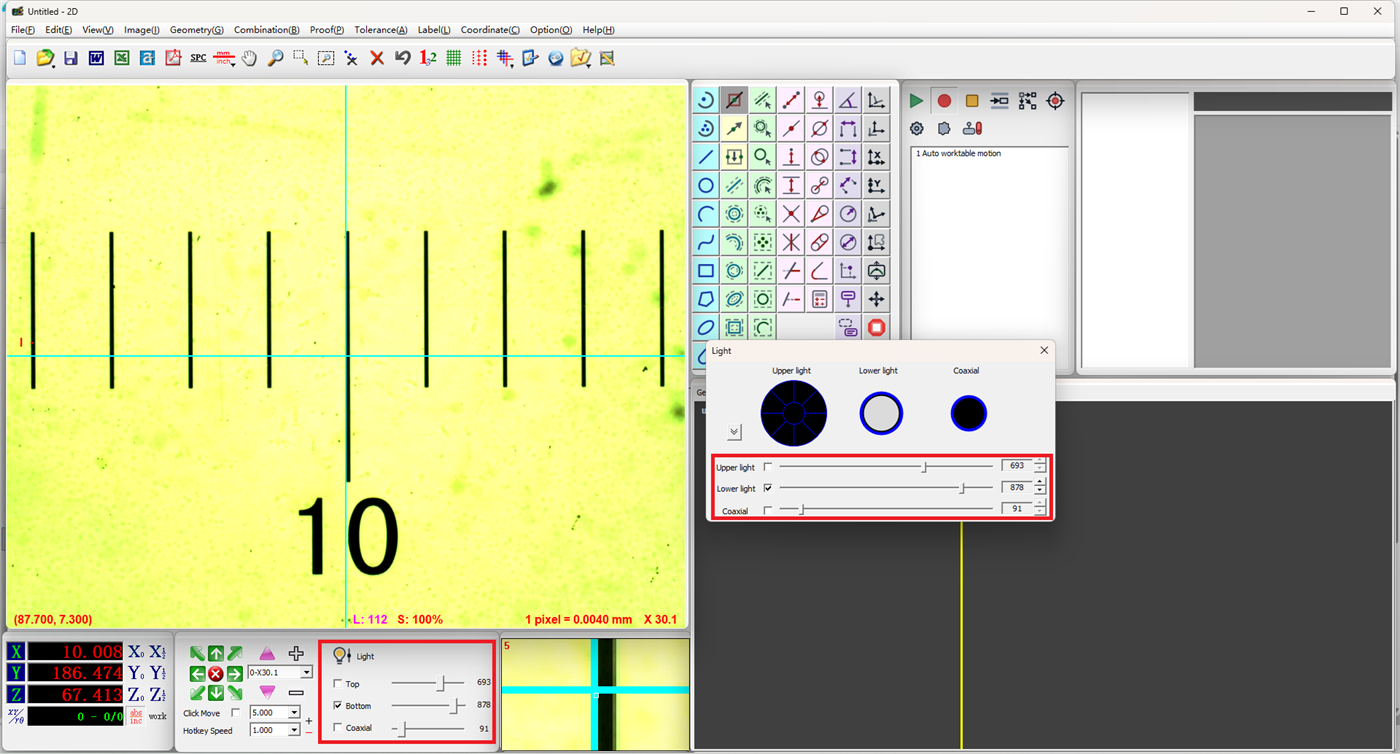Click the red X delete toolbar icon
This screenshot has width=1400, height=754.
(377, 58)
